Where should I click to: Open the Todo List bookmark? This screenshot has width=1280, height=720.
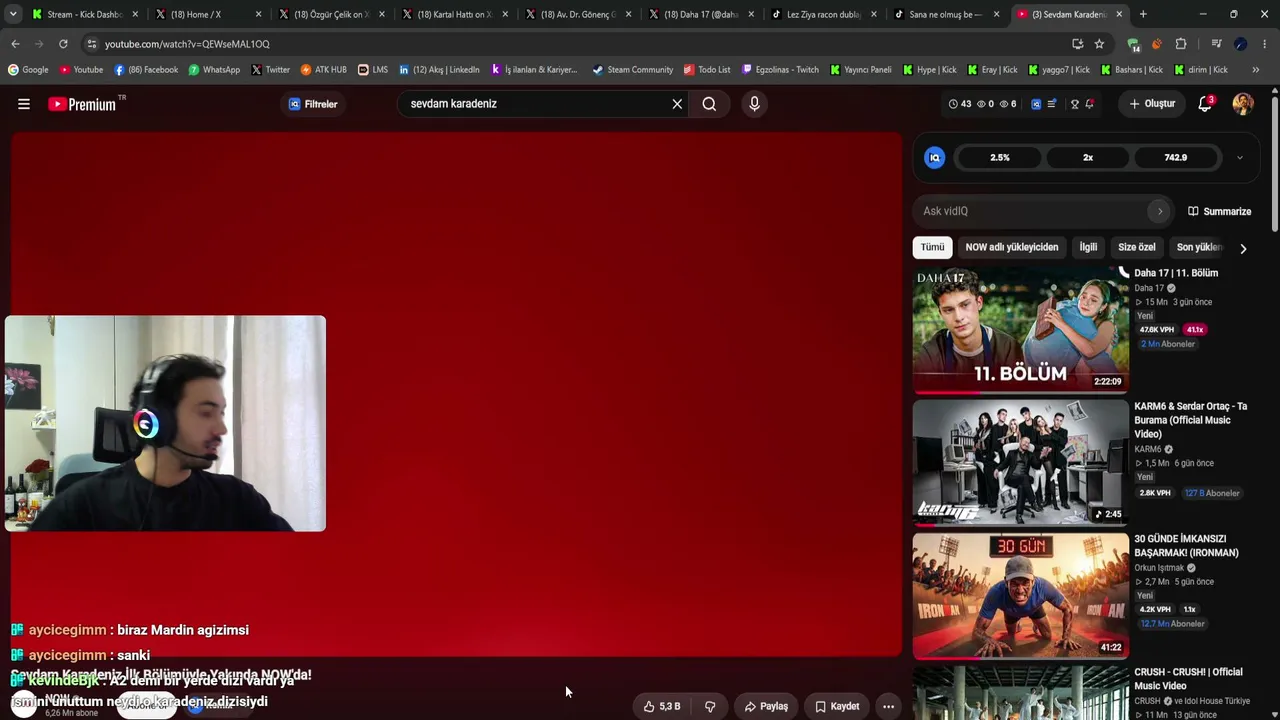pos(707,70)
